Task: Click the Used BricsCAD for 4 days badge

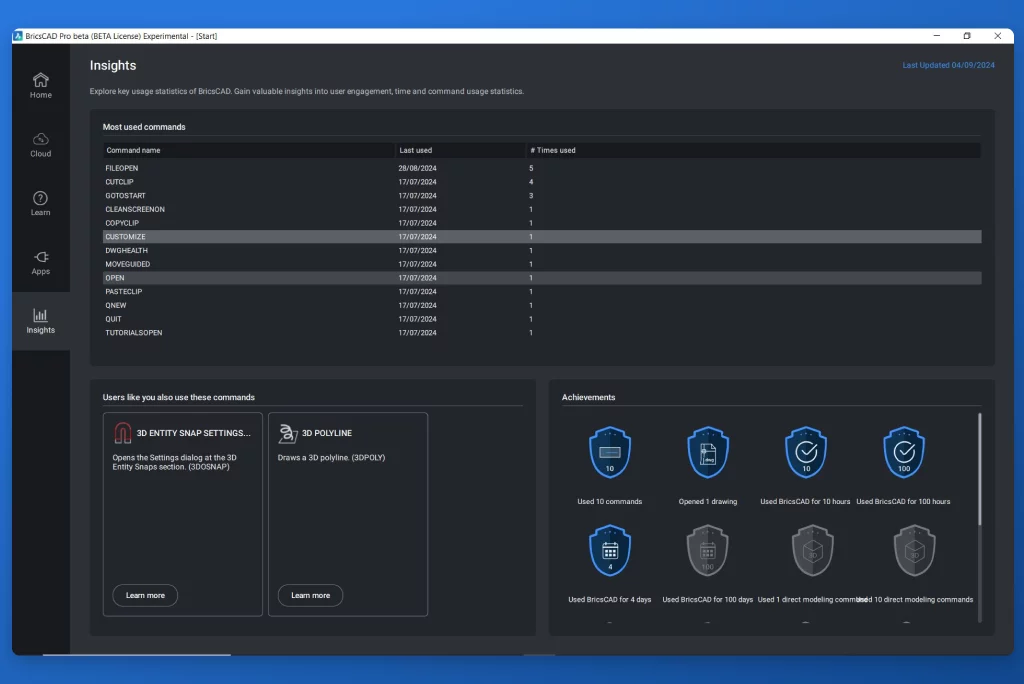Action: [x=609, y=550]
